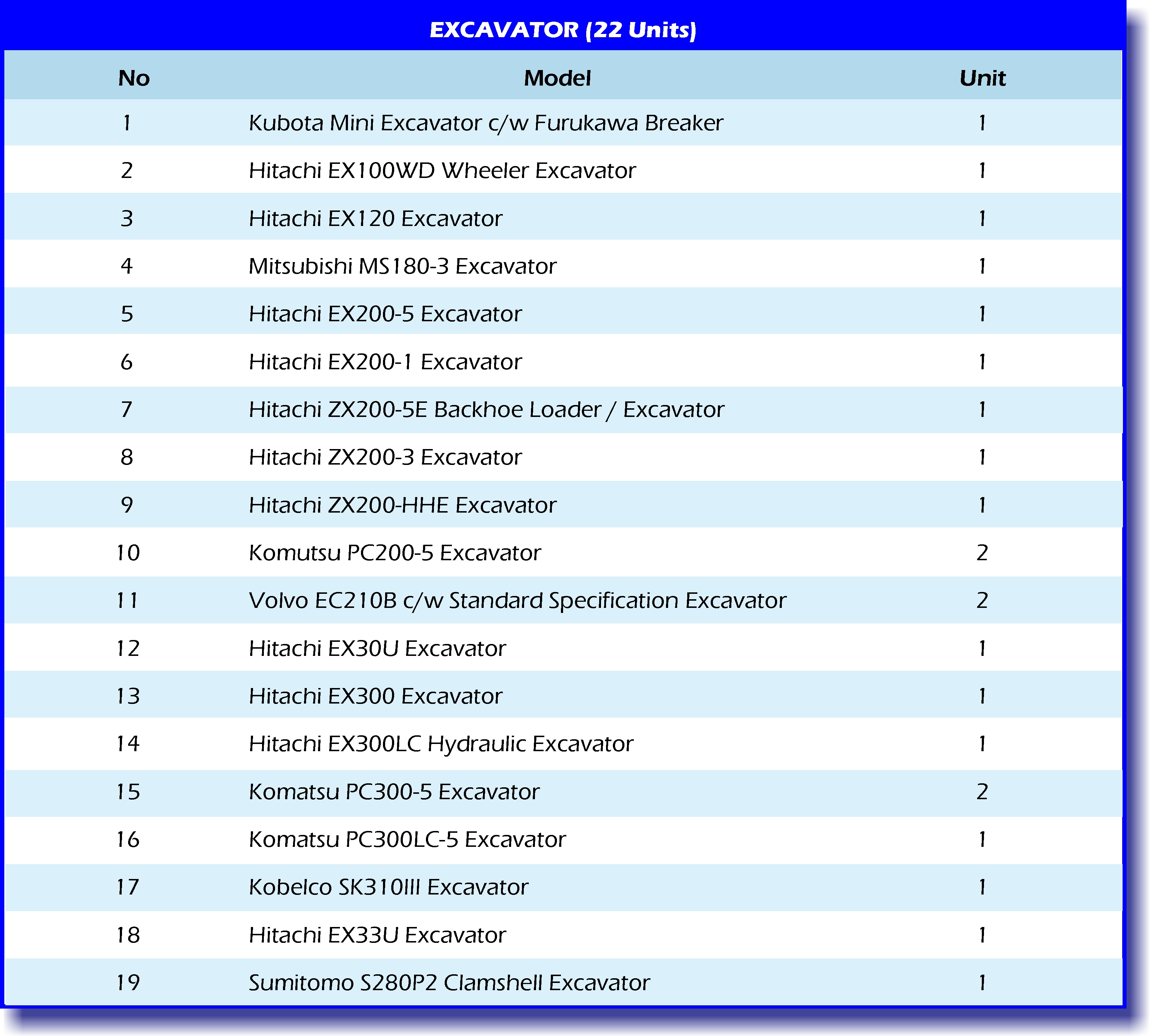Select 'Kobelco SK310III Excavator' cell
Image resolution: width=1150 pixels, height=1036 pixels.
[x=389, y=887]
